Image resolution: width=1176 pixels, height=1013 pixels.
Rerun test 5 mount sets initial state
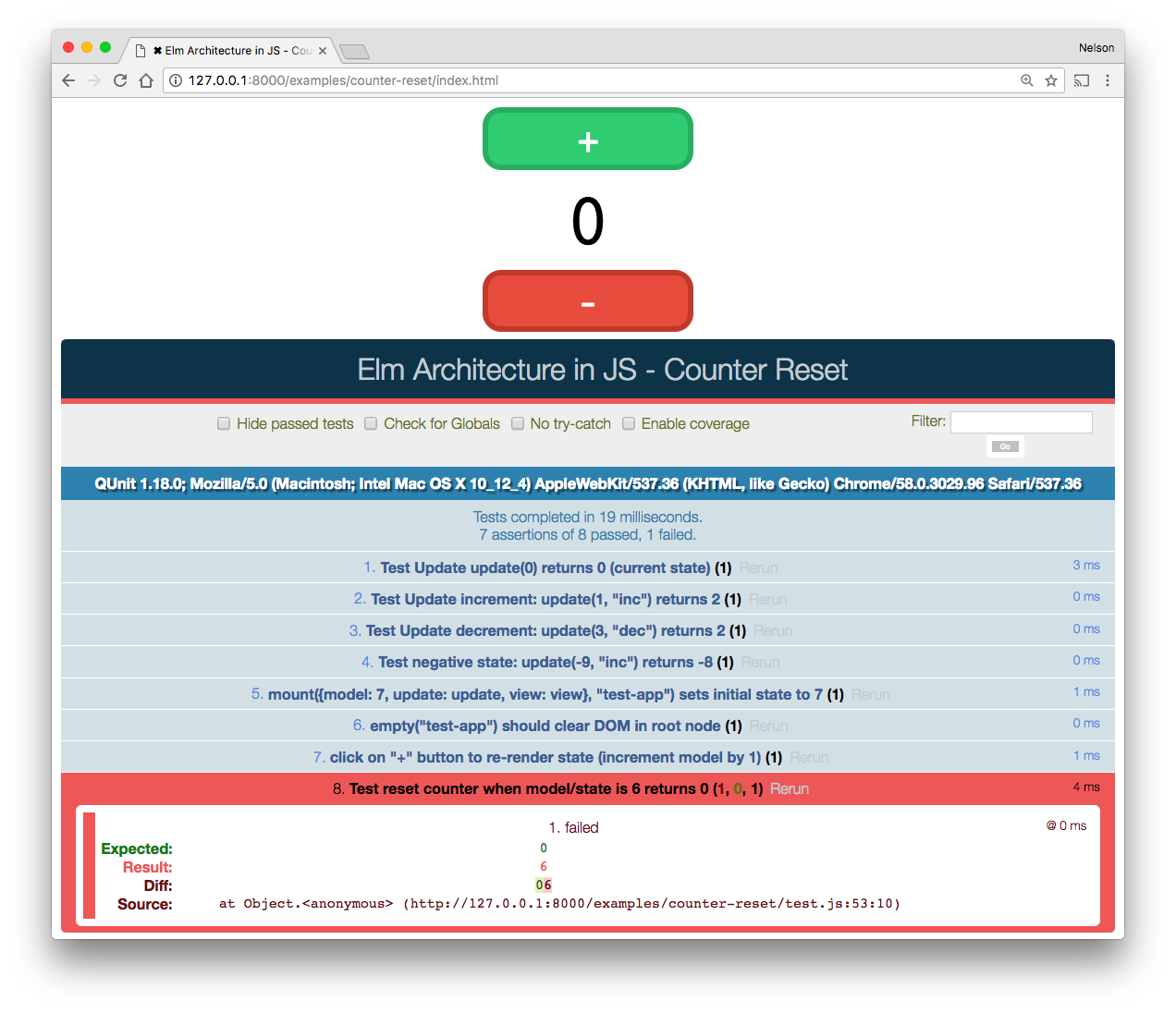tap(871, 694)
